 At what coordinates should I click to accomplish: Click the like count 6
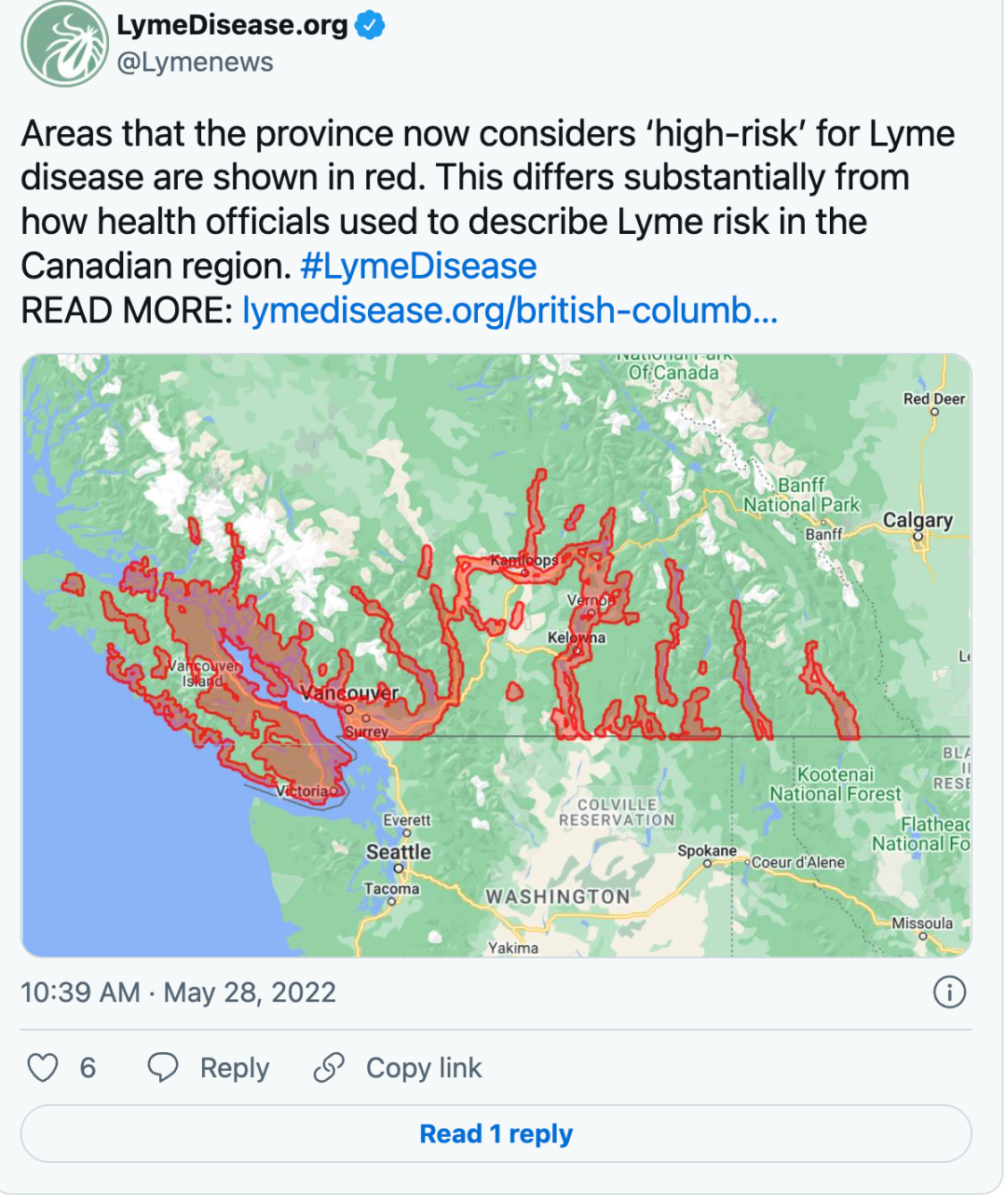(x=88, y=1068)
